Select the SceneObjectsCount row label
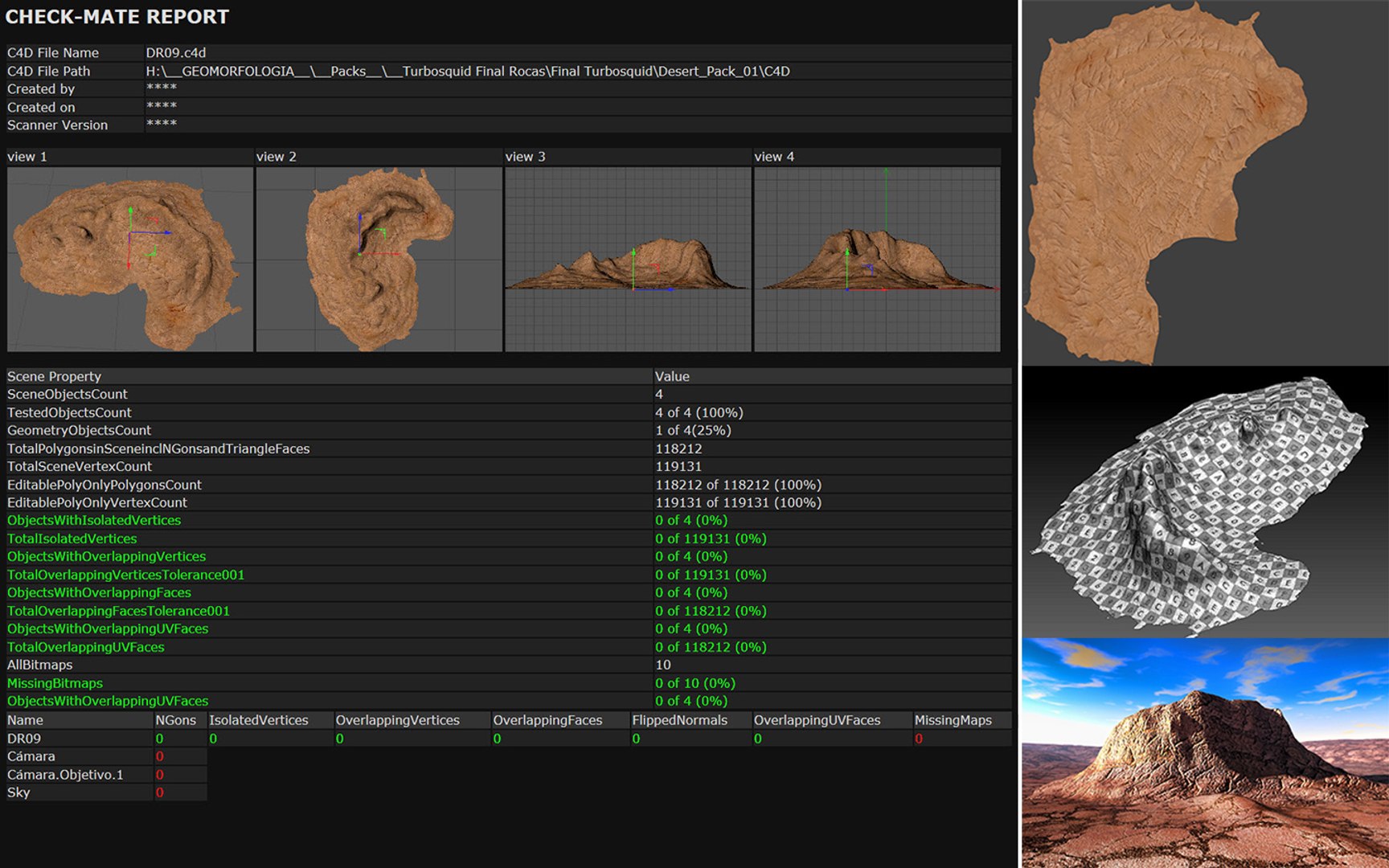This screenshot has width=1389, height=868. click(68, 395)
